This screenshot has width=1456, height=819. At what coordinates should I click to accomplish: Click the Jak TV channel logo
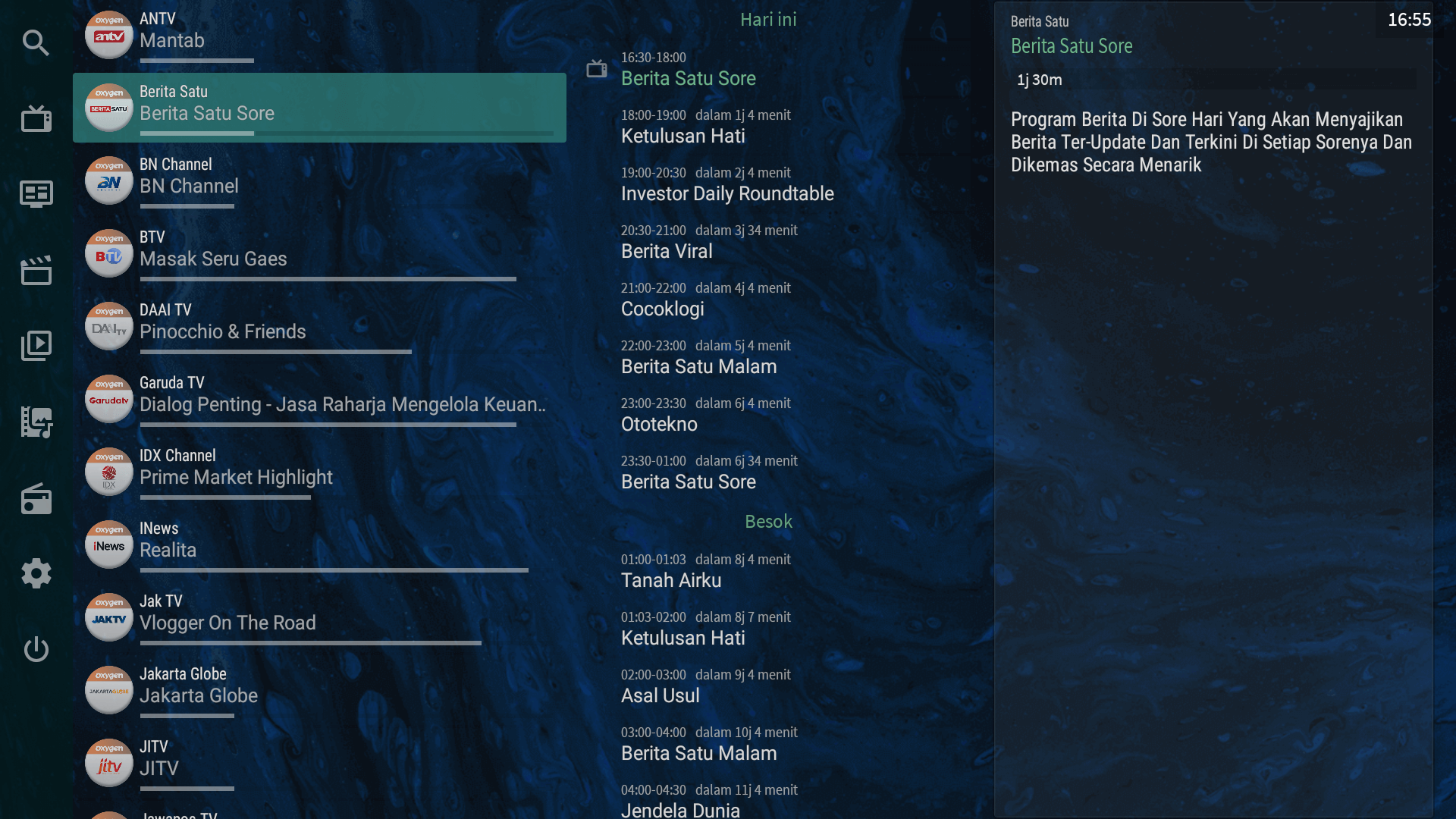coord(109,617)
